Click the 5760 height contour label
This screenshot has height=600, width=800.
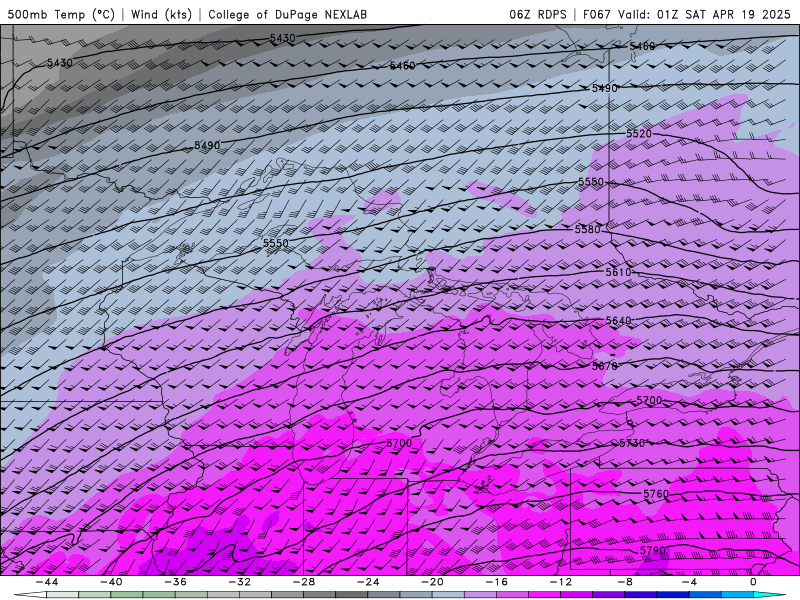[656, 494]
